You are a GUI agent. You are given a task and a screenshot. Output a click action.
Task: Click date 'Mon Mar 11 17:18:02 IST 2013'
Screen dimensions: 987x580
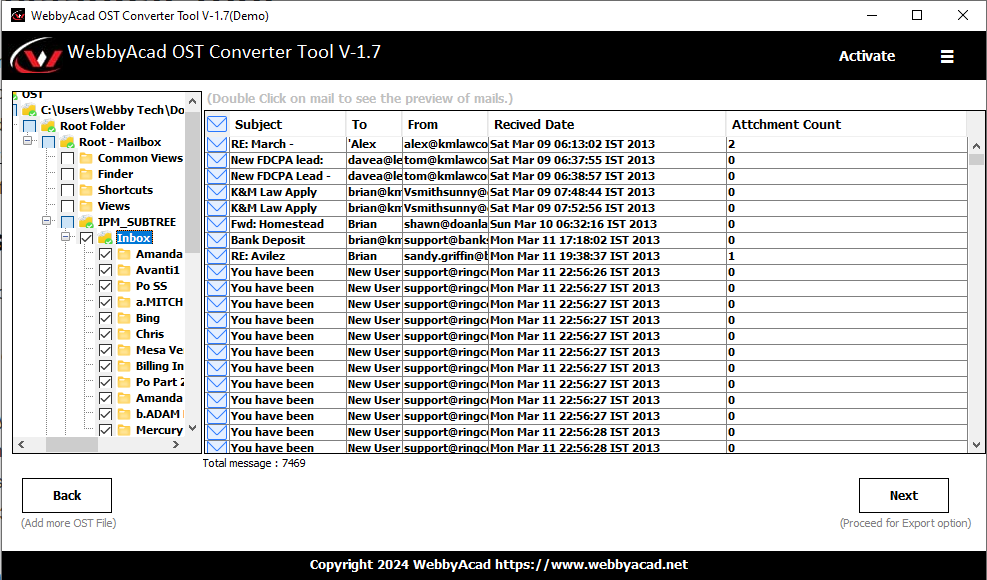pos(575,240)
